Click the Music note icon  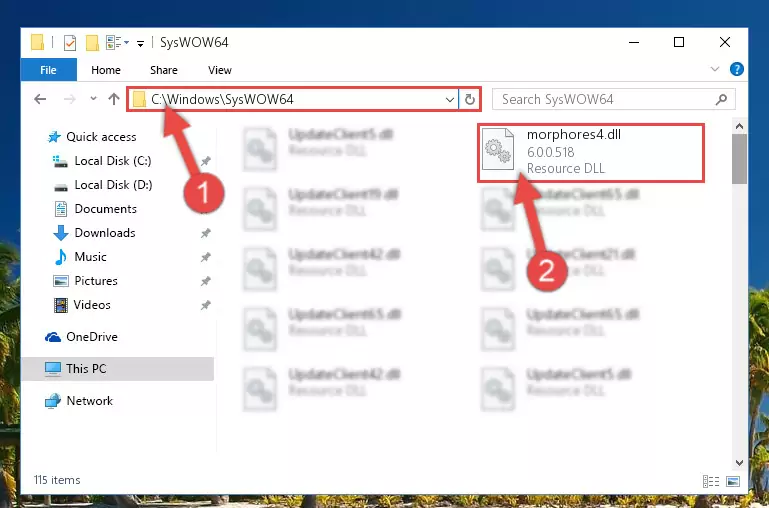[x=60, y=257]
